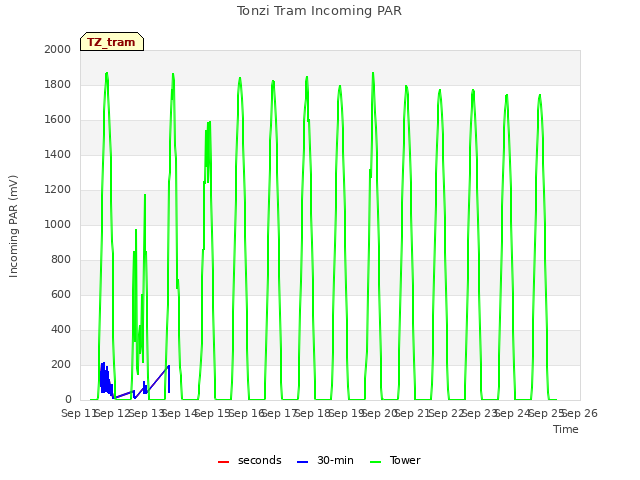Toggle the Tower legend entry
Screen dimensions: 640x480
(395, 460)
